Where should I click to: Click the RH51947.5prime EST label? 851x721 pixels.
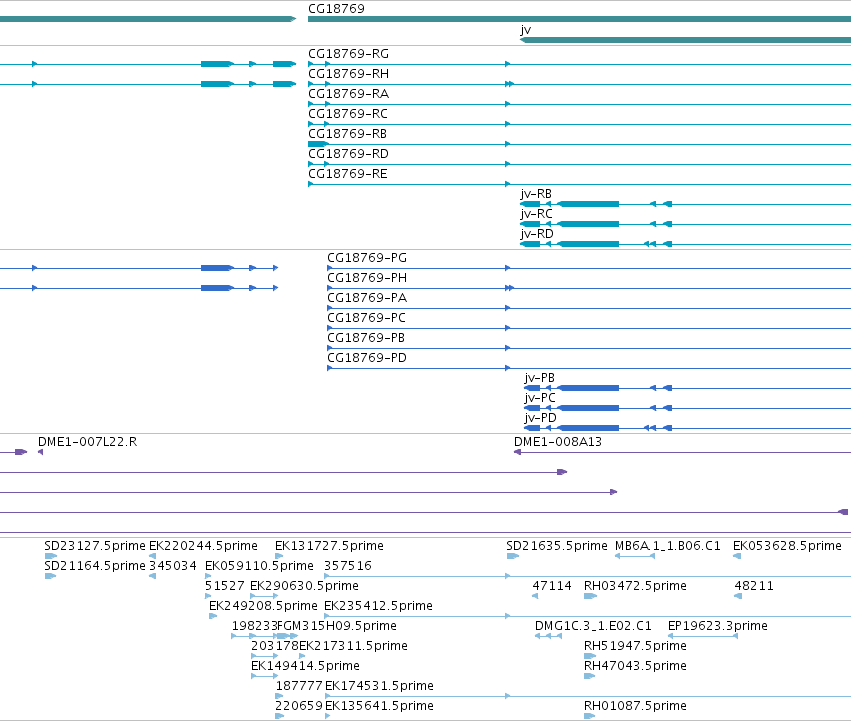[636, 647]
